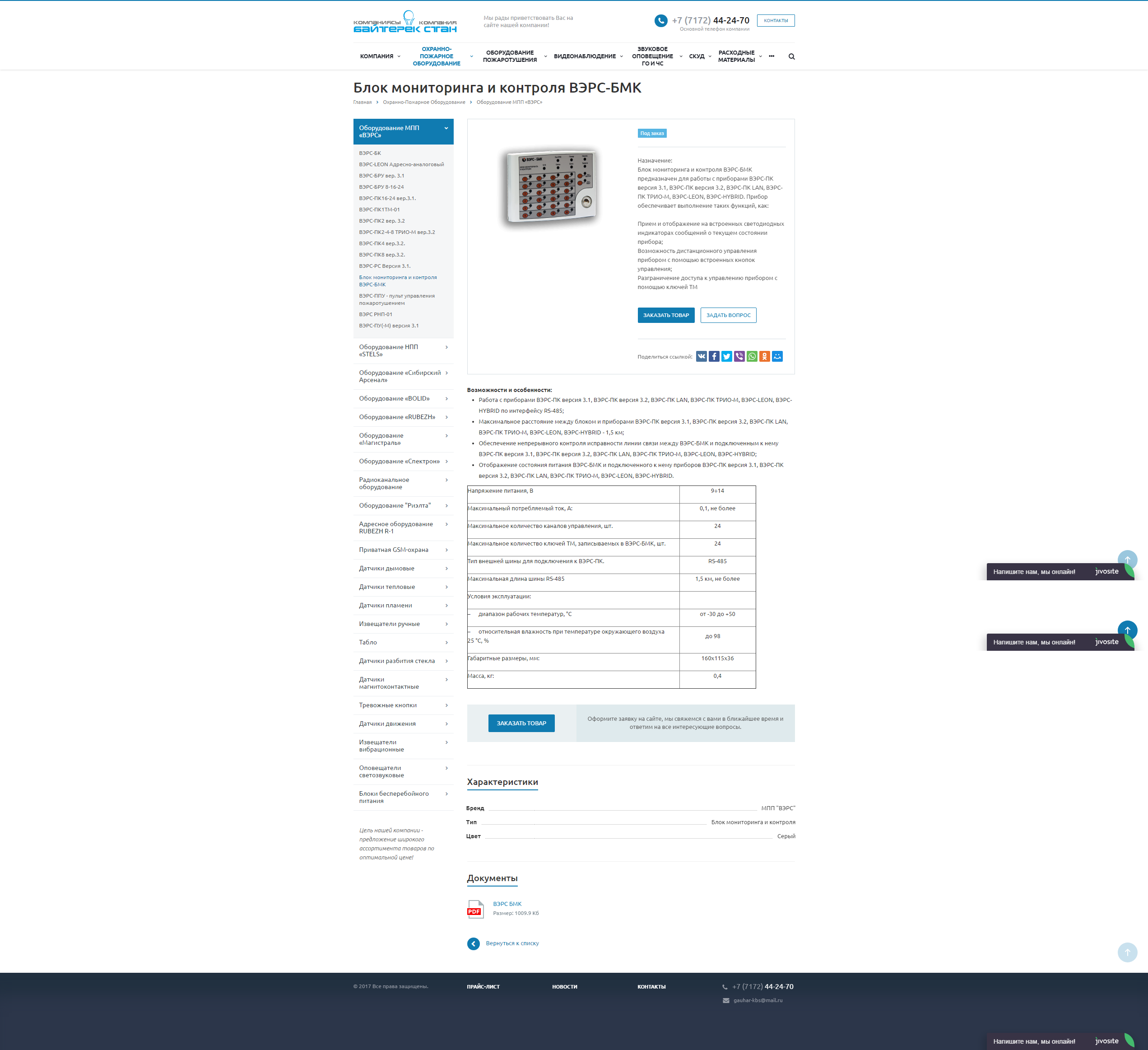Click Заказать товар button beside Задать вопрос
The image size is (1148, 1050).
[x=666, y=316]
